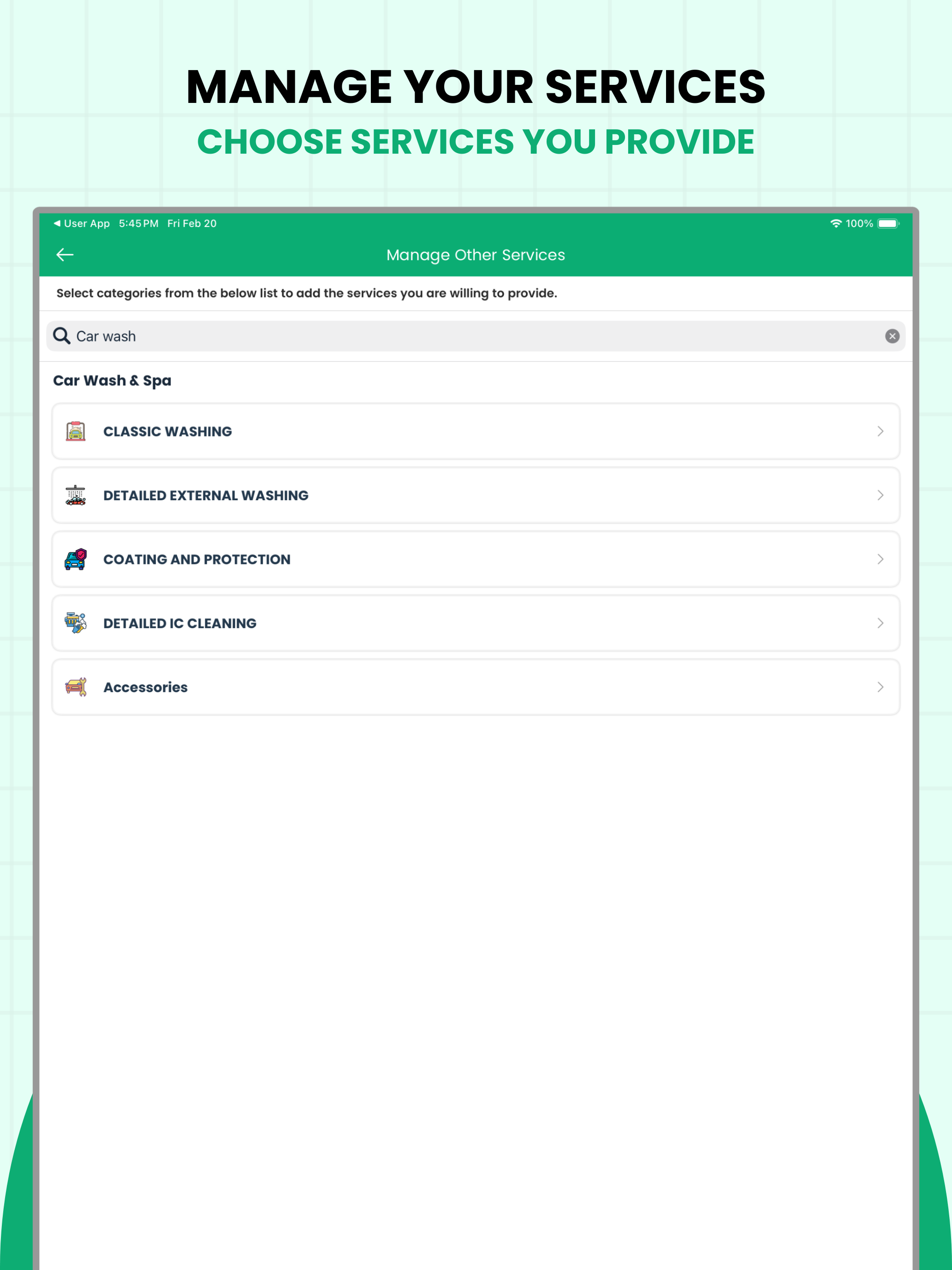Click the Classic Washing car icon
Image resolution: width=952 pixels, height=1270 pixels.
76,431
